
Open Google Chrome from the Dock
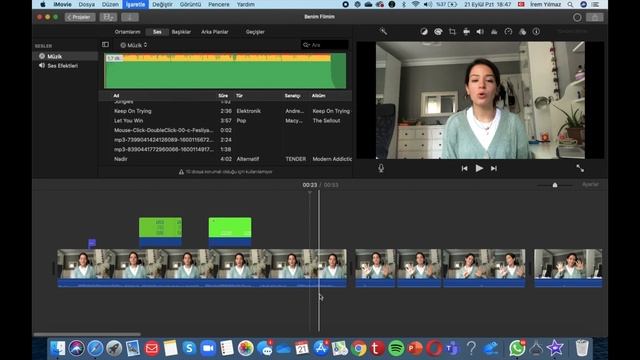click(358, 348)
